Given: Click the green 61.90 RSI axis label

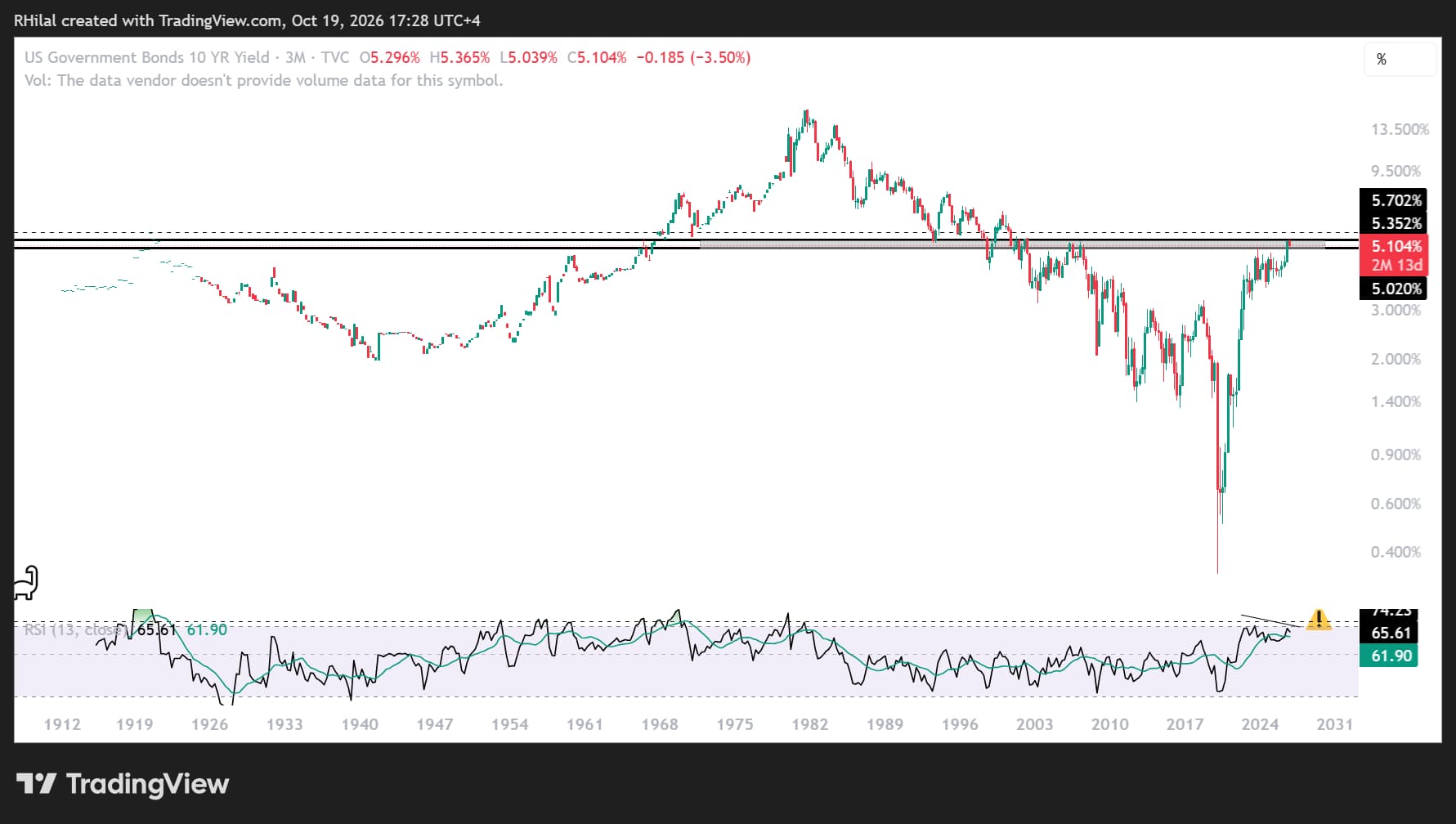Looking at the screenshot, I should pyautogui.click(x=1389, y=656).
